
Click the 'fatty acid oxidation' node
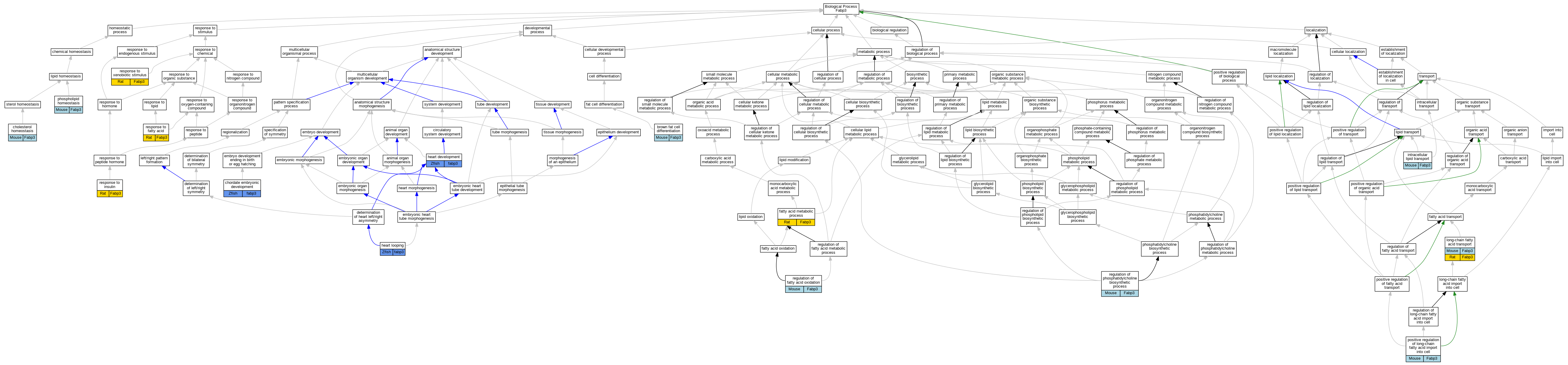pyautogui.click(x=778, y=249)
